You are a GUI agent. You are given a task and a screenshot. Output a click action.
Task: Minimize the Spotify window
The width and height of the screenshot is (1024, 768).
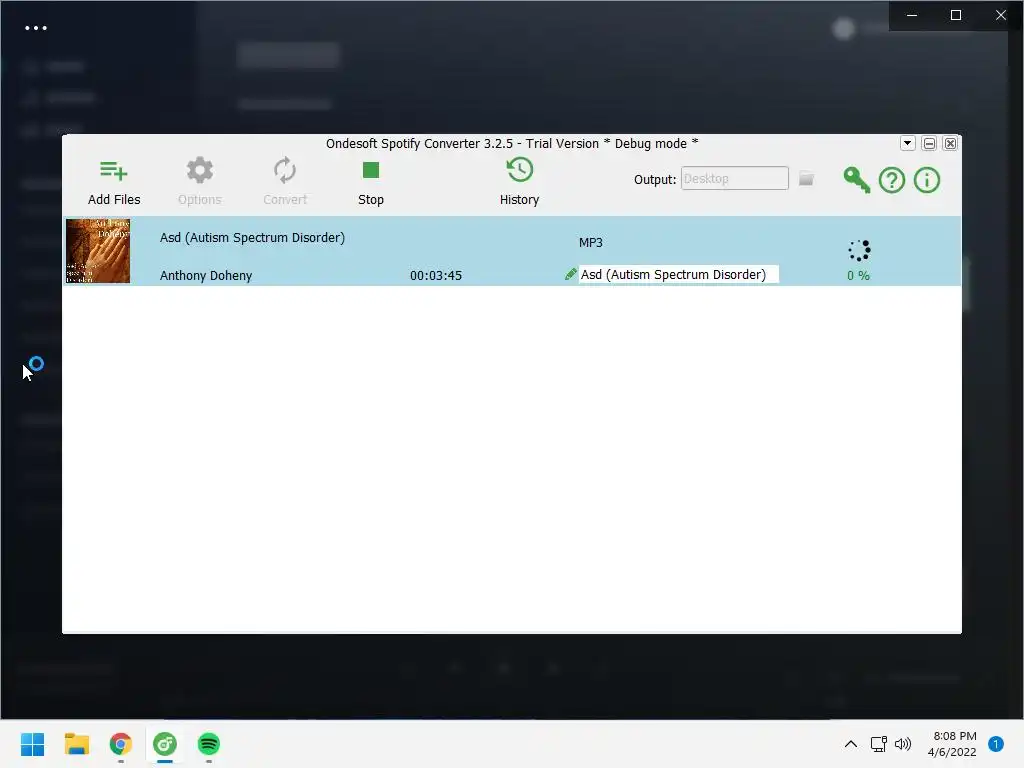[x=912, y=15]
